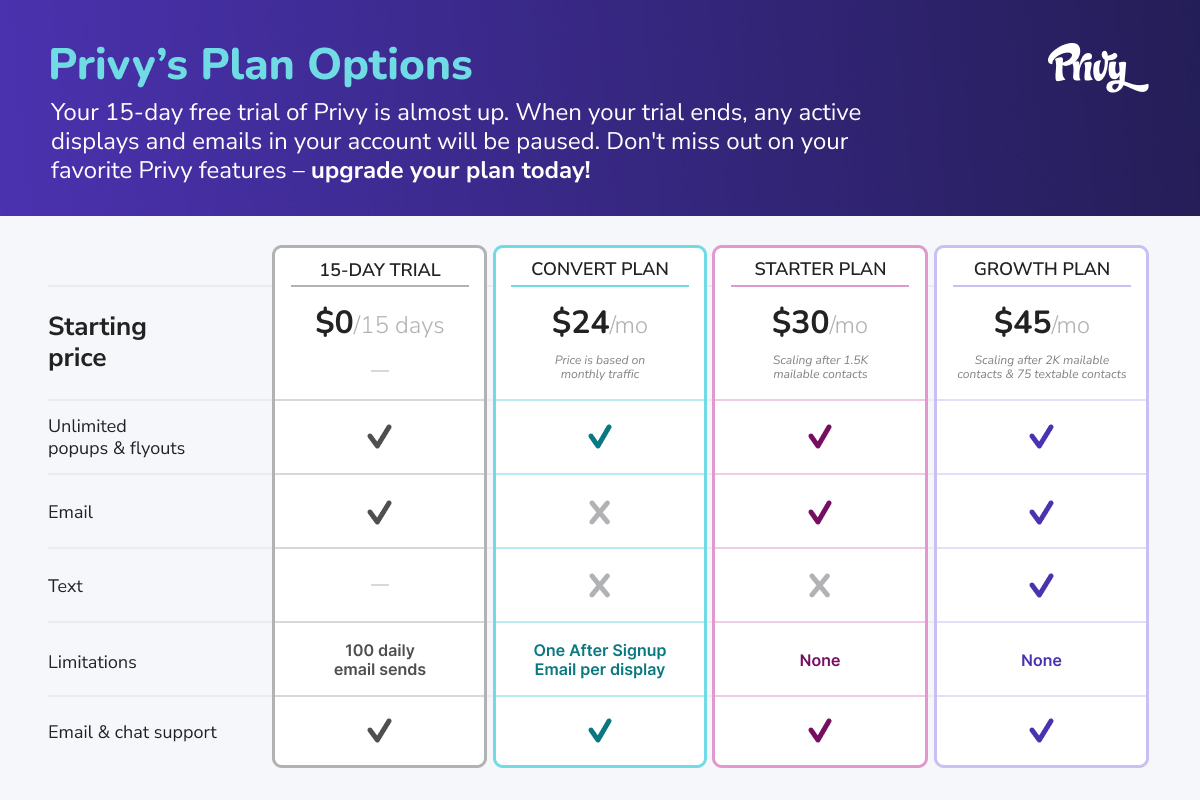Click Convert Plan's Email X mark
This screenshot has width=1200, height=800.
click(600, 513)
